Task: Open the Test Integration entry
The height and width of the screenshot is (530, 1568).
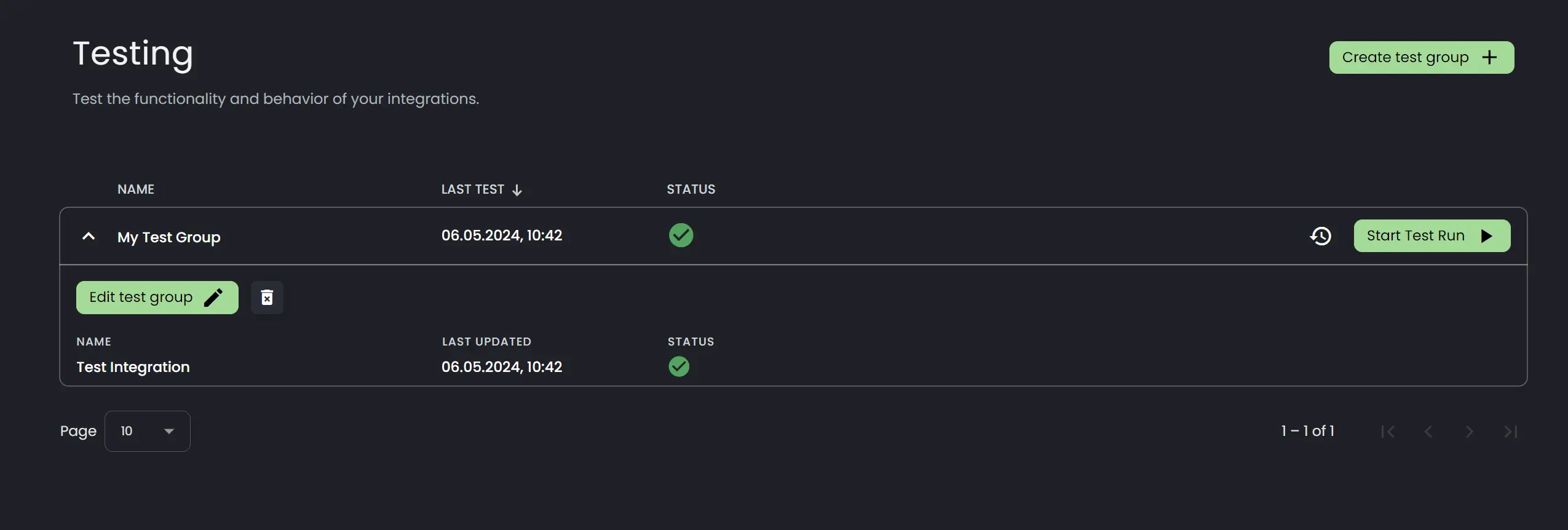Action: [x=133, y=367]
